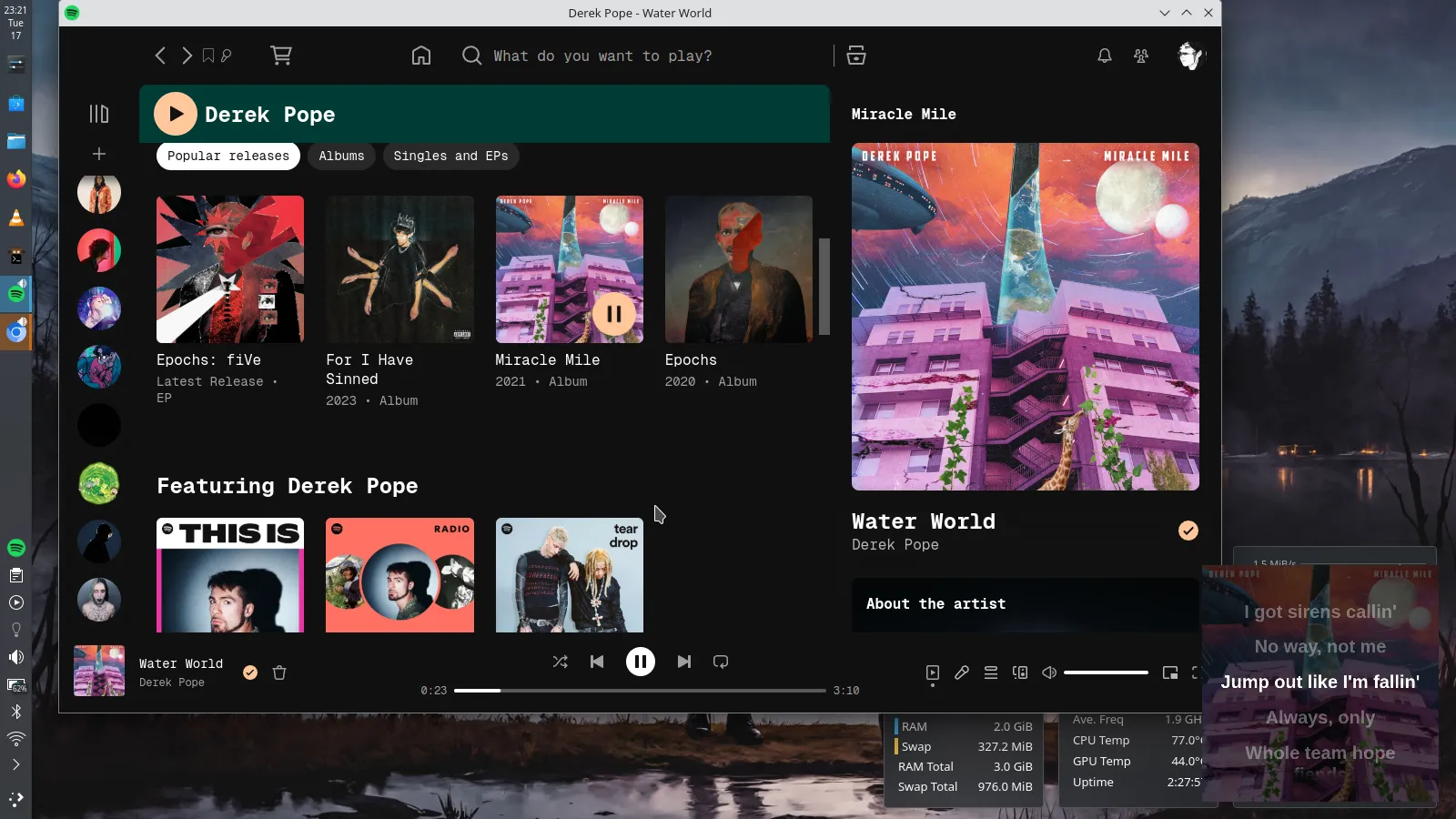Open Wi-Fi network icon in system tray
The width and height of the screenshot is (1456, 819).
(16, 738)
